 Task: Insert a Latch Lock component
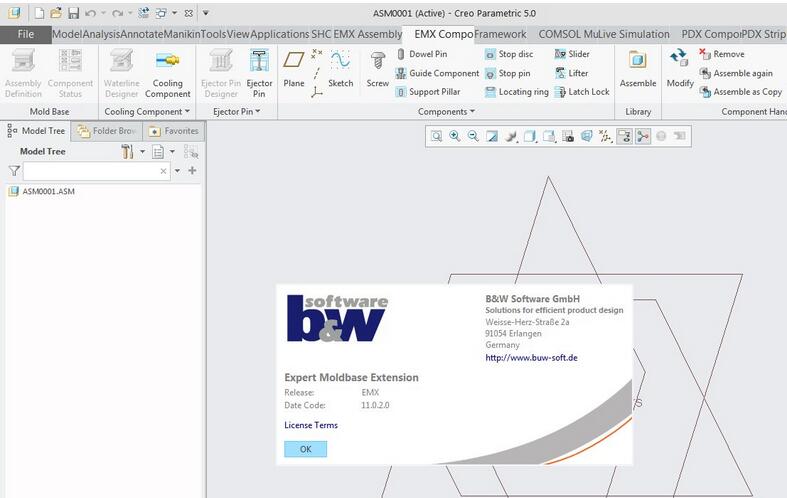point(582,92)
